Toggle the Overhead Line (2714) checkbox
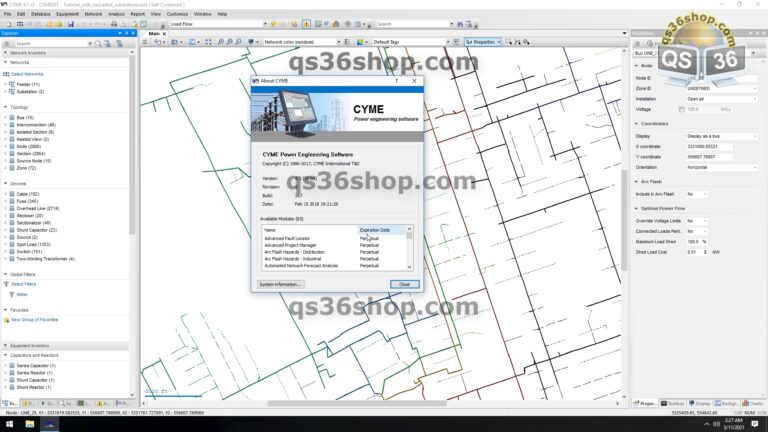This screenshot has height=432, width=768. click(12, 208)
